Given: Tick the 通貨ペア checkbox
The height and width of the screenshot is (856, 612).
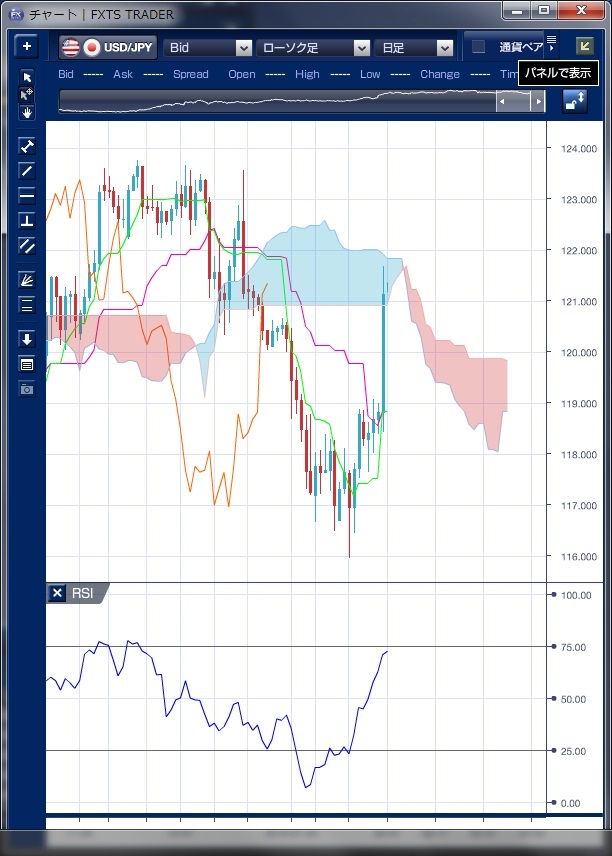Looking at the screenshot, I should click(x=479, y=47).
